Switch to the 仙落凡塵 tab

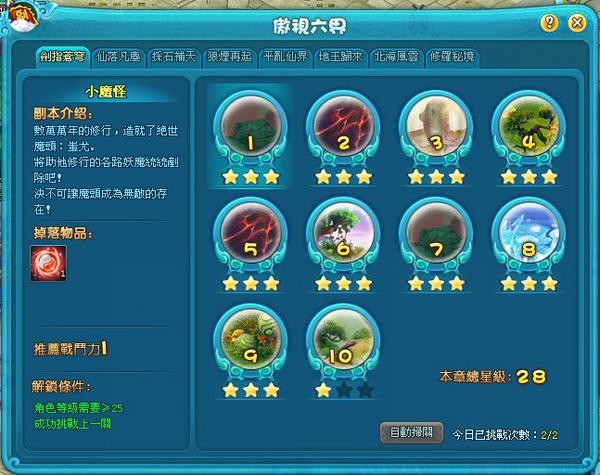tap(119, 57)
